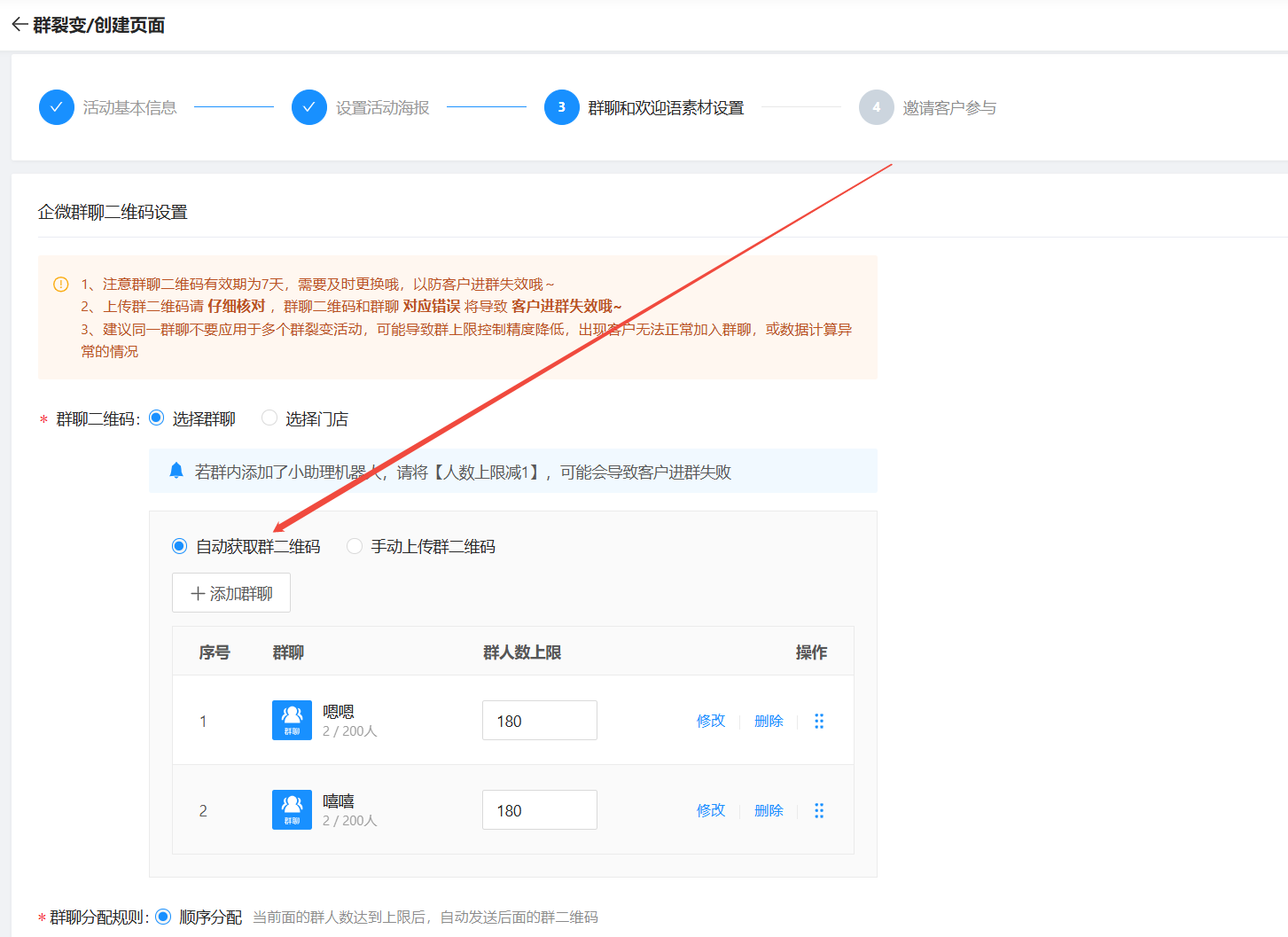This screenshot has width=1288, height=937.
Task: Select the 选择群聊 radio option
Action: tap(157, 418)
